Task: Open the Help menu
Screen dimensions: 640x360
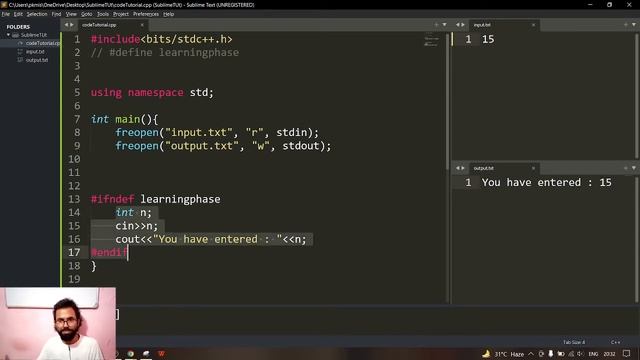Action: [x=168, y=14]
